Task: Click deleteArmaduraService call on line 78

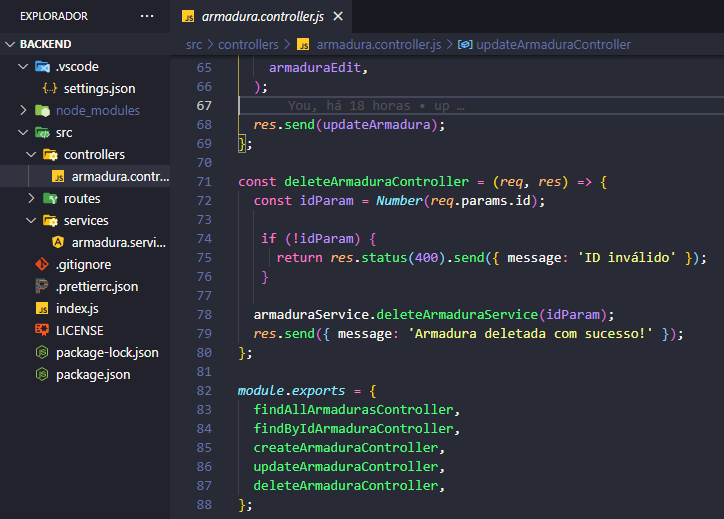Action: pos(457,314)
